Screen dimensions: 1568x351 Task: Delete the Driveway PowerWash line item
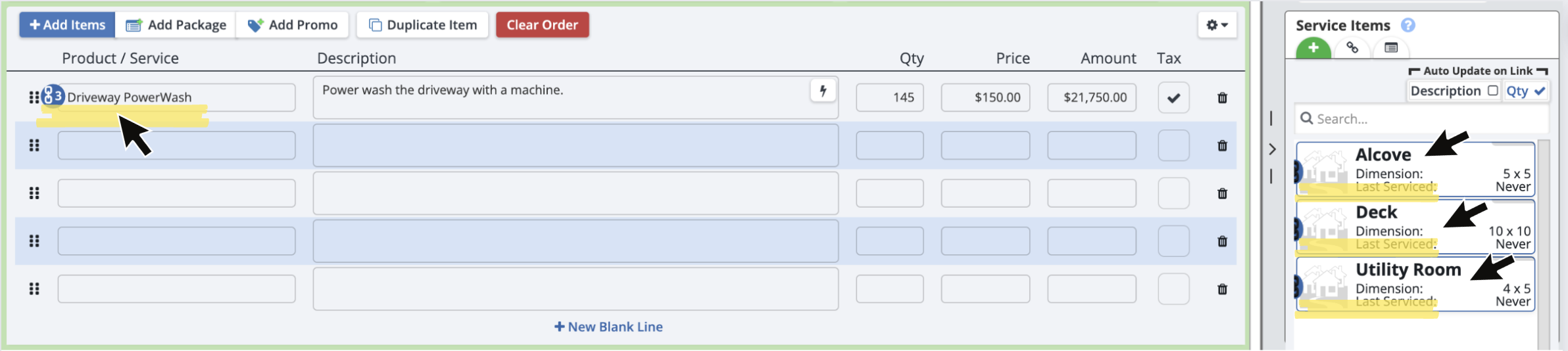[1222, 98]
